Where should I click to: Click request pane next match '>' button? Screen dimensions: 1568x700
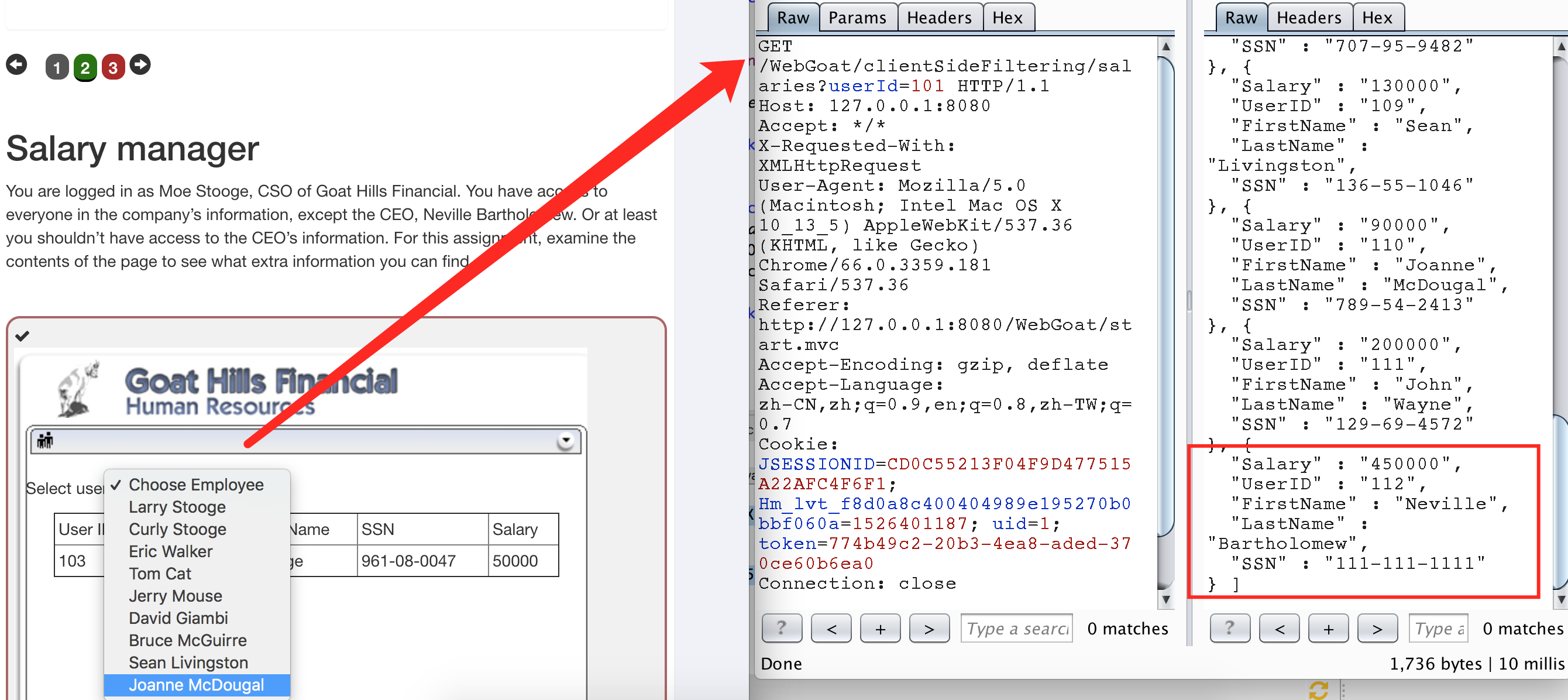[x=929, y=628]
